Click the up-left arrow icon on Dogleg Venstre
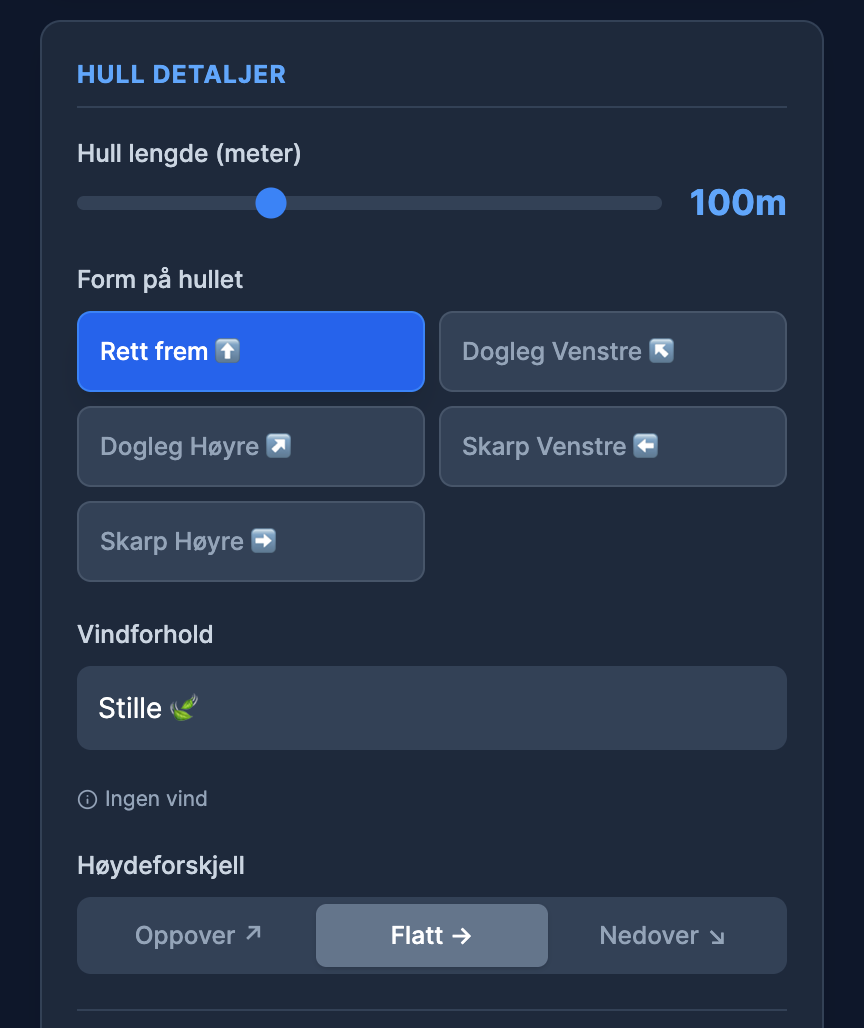Screen dimensions: 864x1028 662,351
